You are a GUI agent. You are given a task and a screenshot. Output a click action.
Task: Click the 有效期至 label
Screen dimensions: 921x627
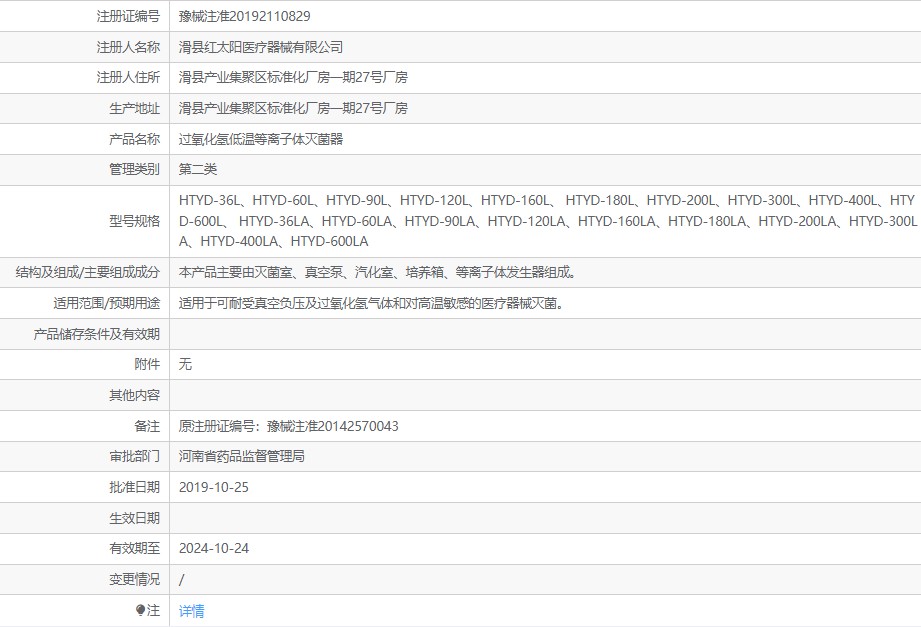(x=135, y=548)
